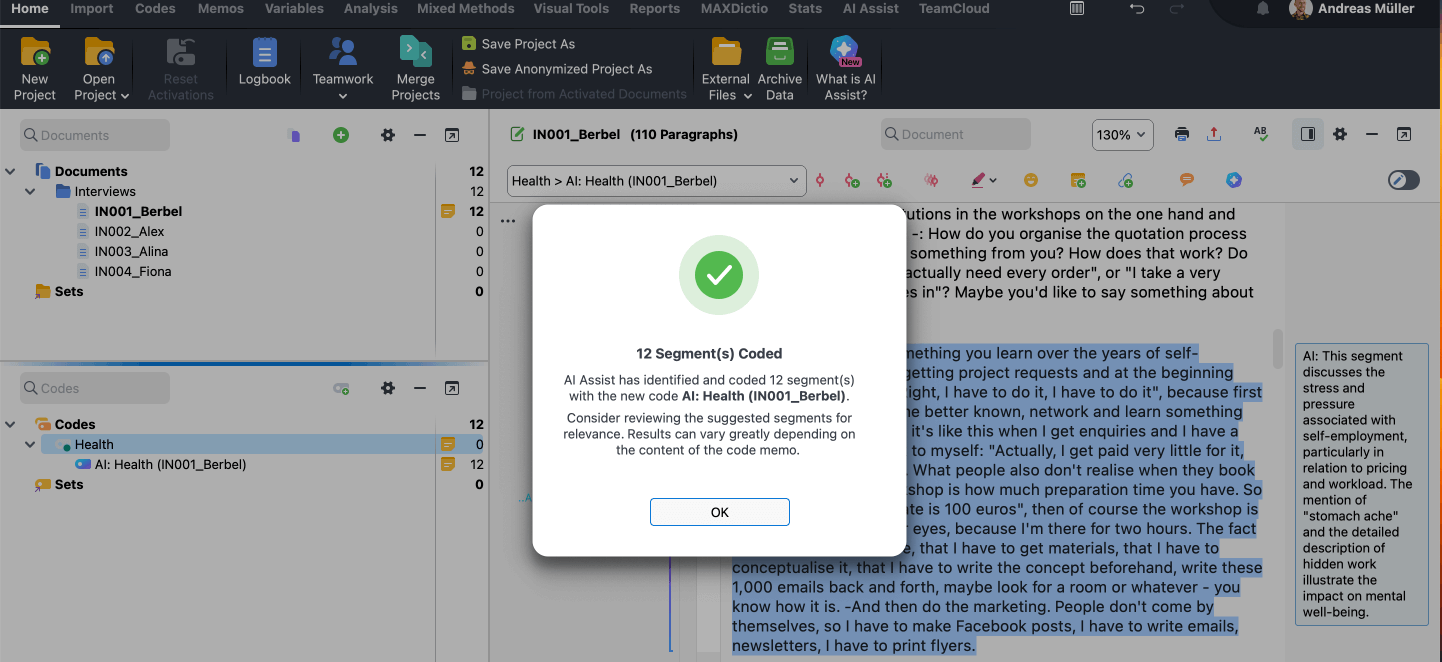The height and width of the screenshot is (662, 1442).
Task: Collapse the Health code
Action: point(30,444)
